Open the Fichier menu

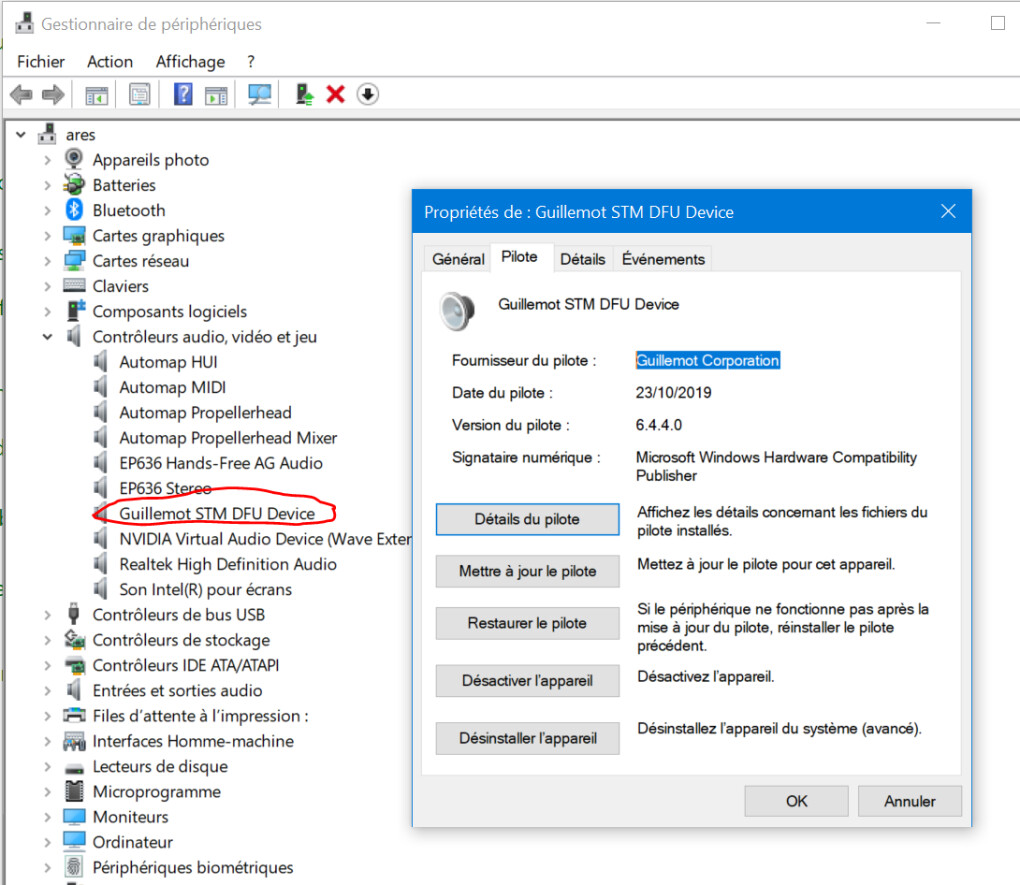pyautogui.click(x=41, y=62)
